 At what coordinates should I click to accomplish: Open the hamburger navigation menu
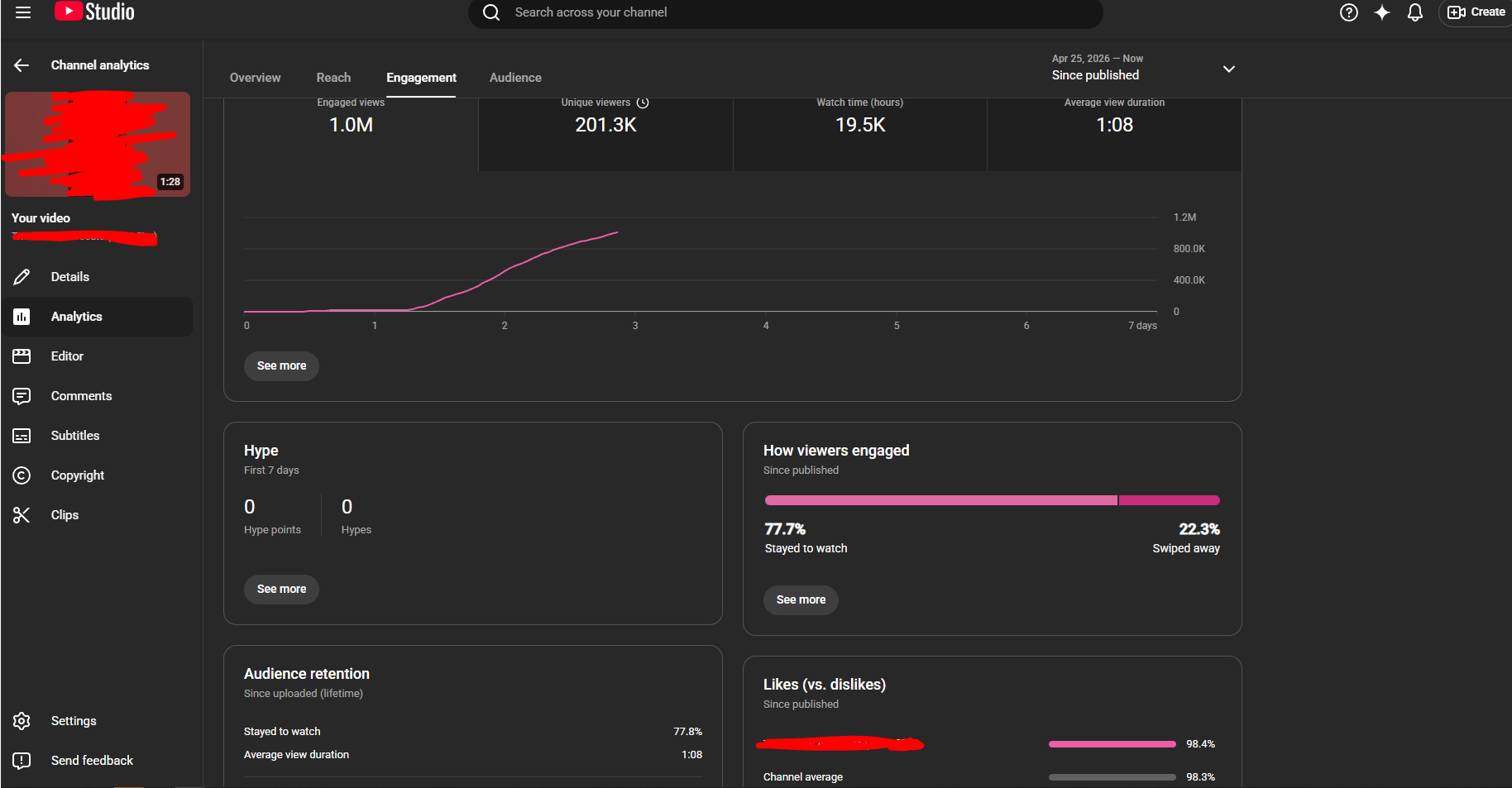[x=23, y=12]
